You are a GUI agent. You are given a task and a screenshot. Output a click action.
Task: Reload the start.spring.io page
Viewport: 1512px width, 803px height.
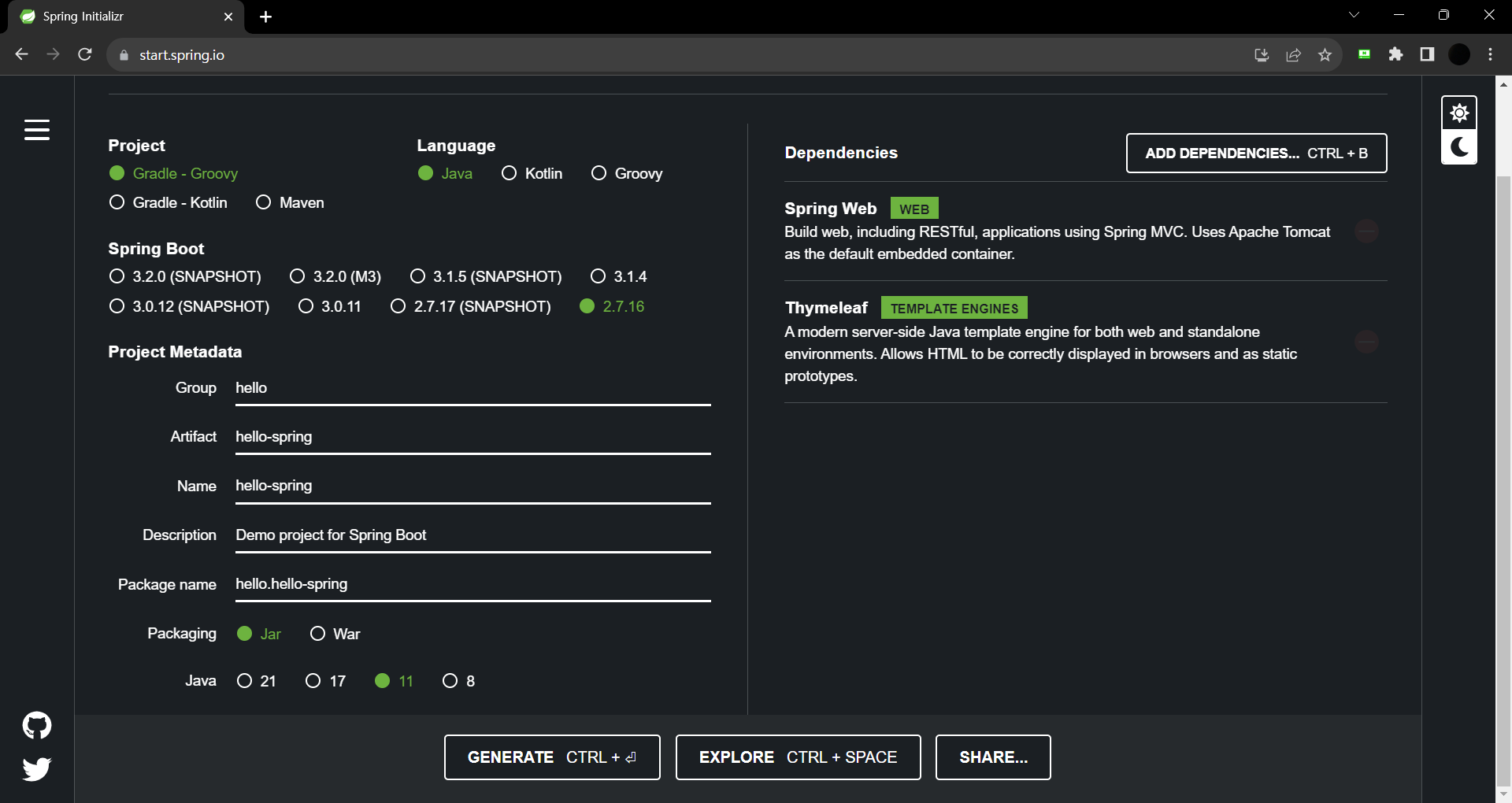pos(85,54)
